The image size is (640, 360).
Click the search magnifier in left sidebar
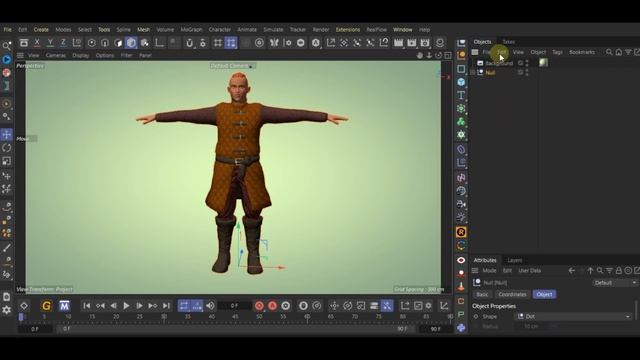tap(7, 46)
